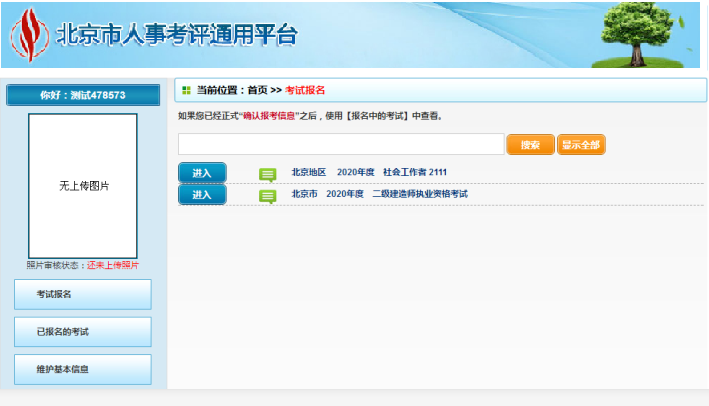Focus the exam search text field
Screen dimensions: 709x406
(x=341, y=145)
